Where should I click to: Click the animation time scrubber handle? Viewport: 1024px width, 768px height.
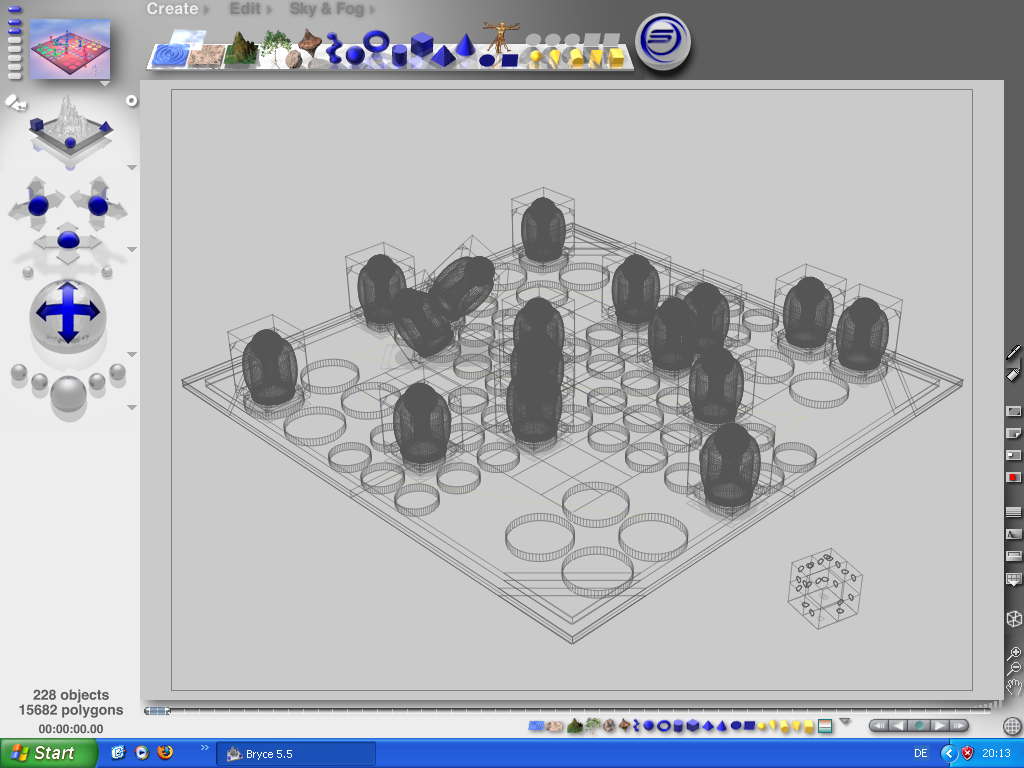pos(157,711)
